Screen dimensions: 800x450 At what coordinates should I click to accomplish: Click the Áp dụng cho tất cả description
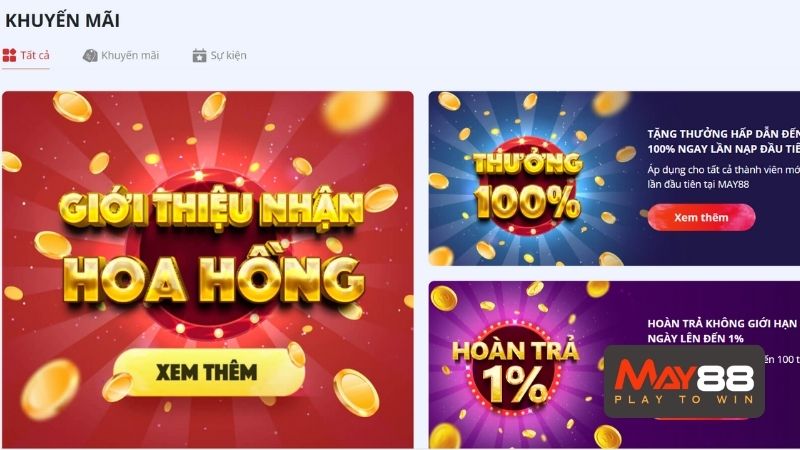pyautogui.click(x=723, y=177)
